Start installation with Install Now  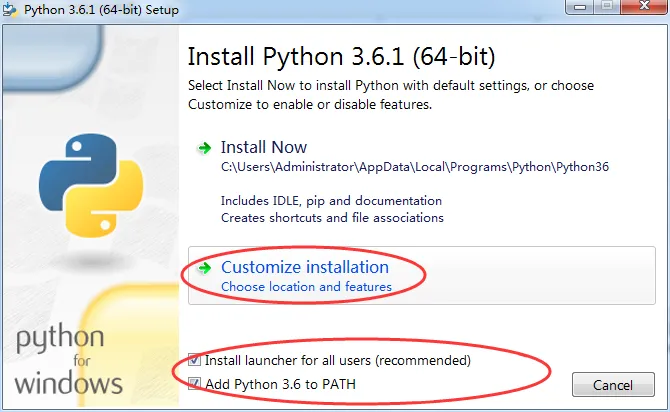click(x=264, y=147)
